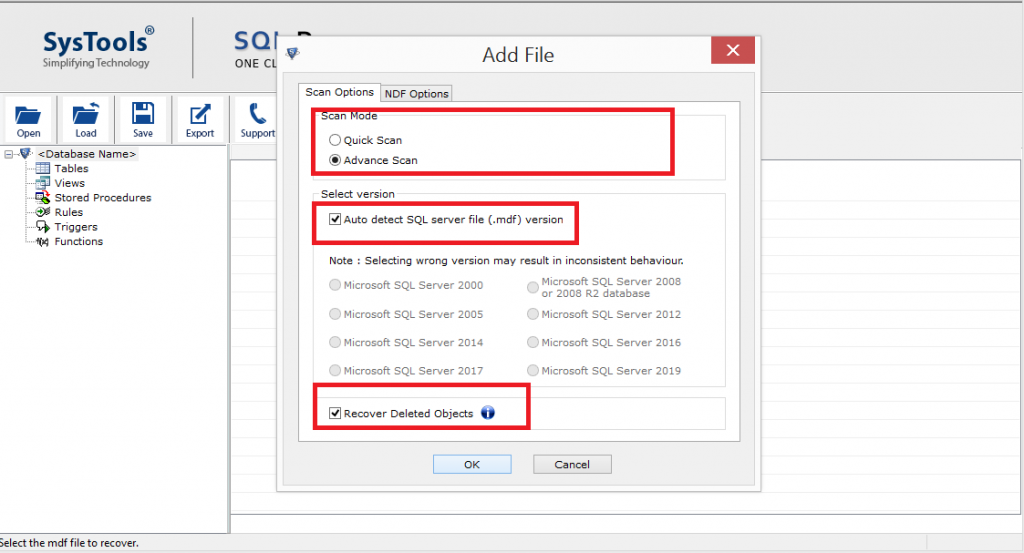Image resolution: width=1024 pixels, height=553 pixels.
Task: Click the Save floppy disk icon
Action: click(143, 113)
